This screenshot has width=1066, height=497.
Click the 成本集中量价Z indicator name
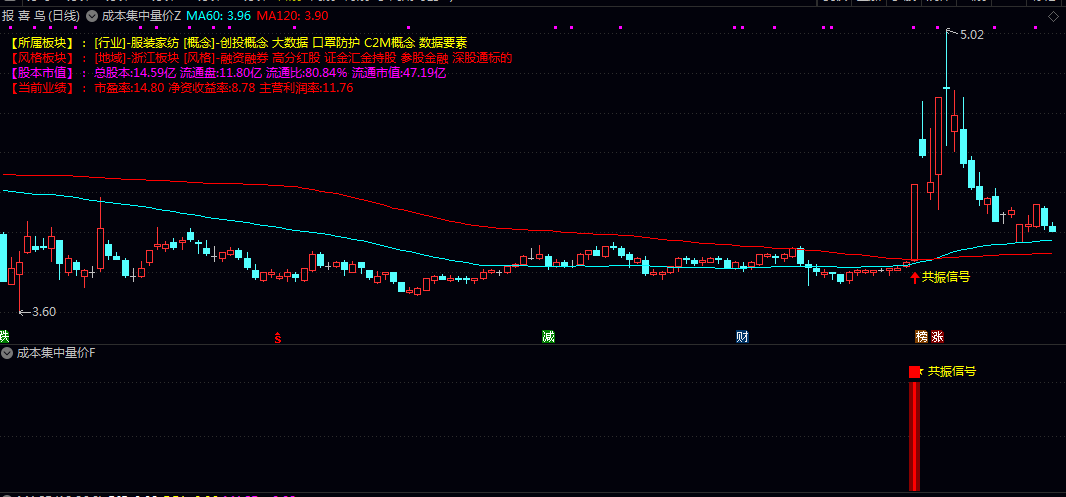[141, 15]
